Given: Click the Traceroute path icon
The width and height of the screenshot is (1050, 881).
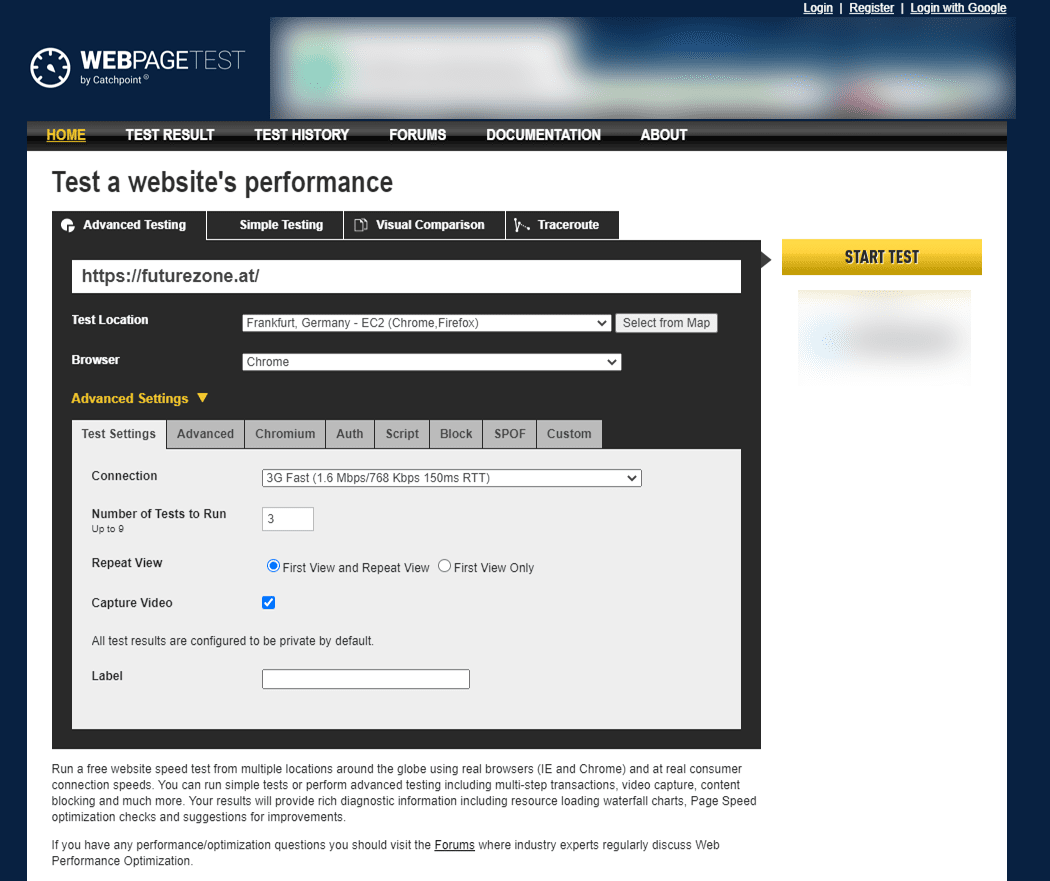Looking at the screenshot, I should tap(522, 225).
